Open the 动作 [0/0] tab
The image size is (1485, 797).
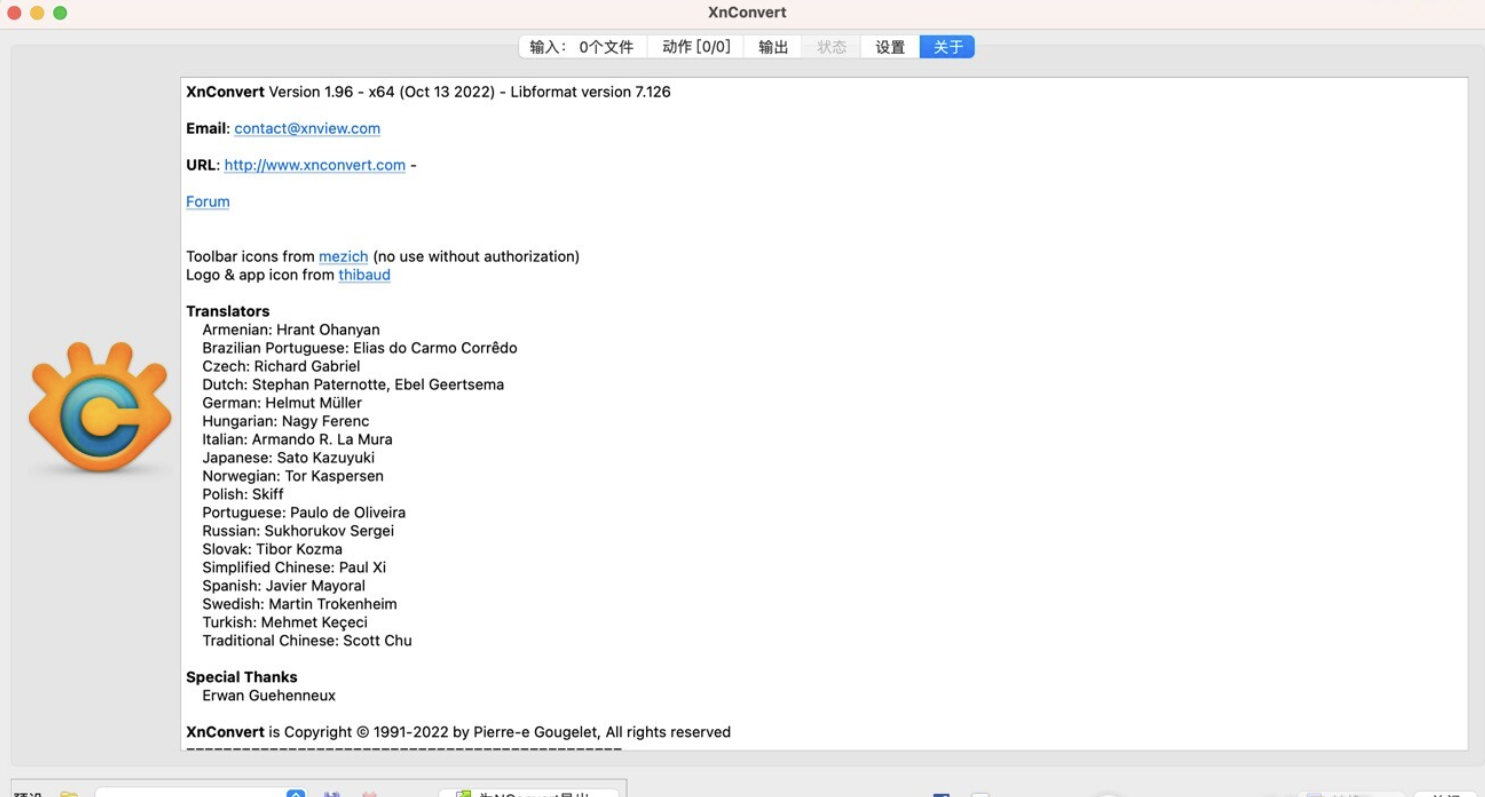tap(696, 47)
